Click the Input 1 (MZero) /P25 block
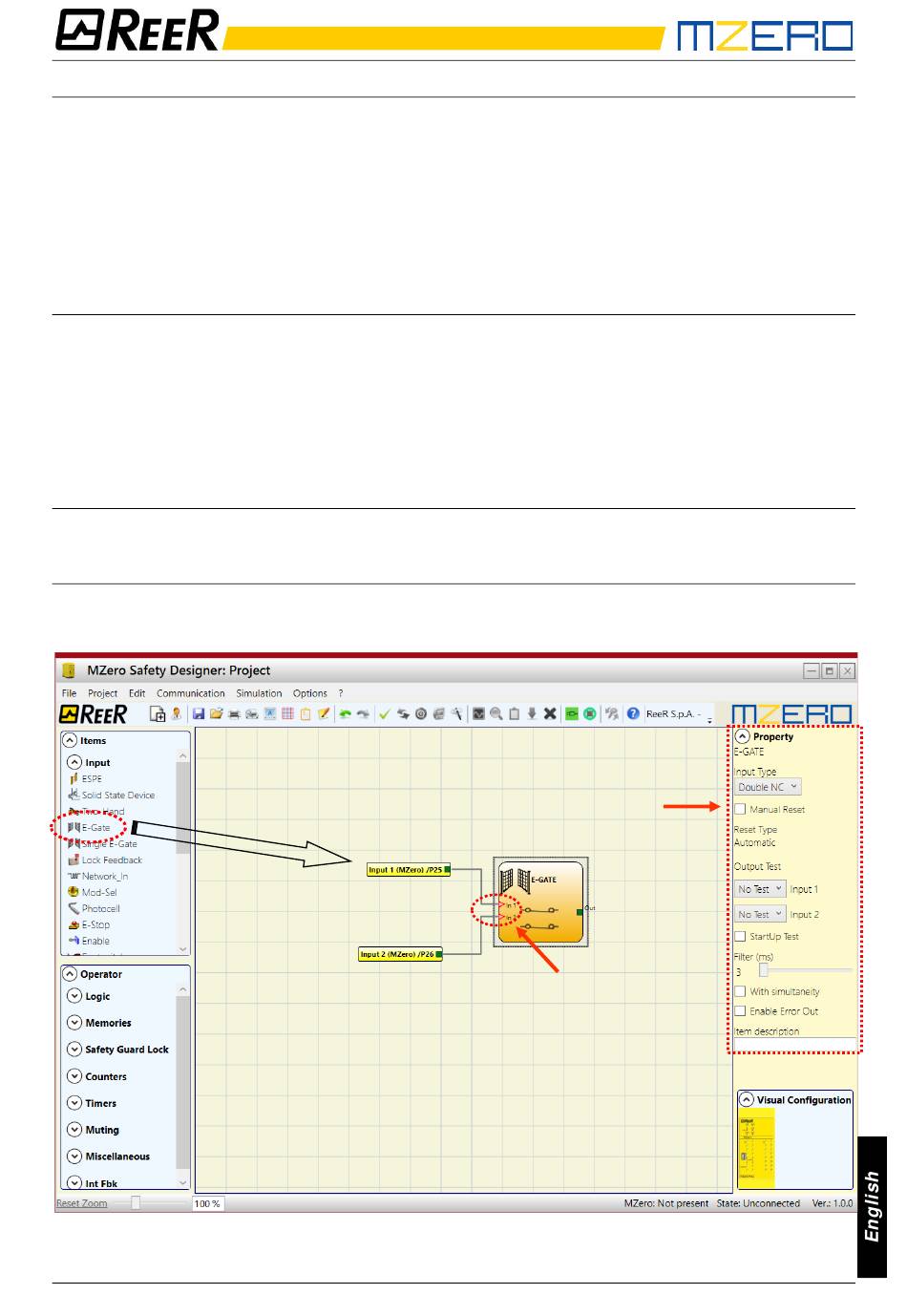Image resolution: width=907 pixels, height=1316 pixels. 409,869
